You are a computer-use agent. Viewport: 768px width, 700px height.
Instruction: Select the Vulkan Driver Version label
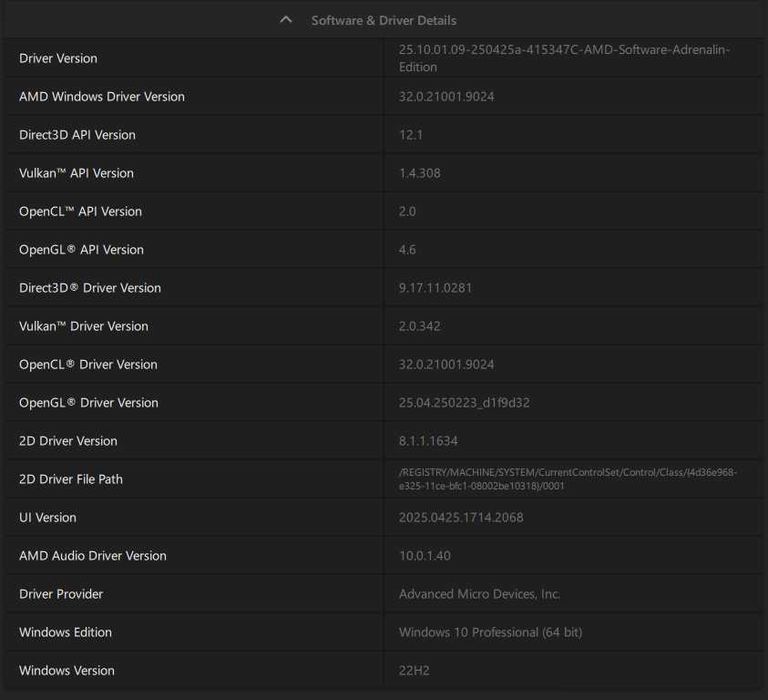coord(84,326)
